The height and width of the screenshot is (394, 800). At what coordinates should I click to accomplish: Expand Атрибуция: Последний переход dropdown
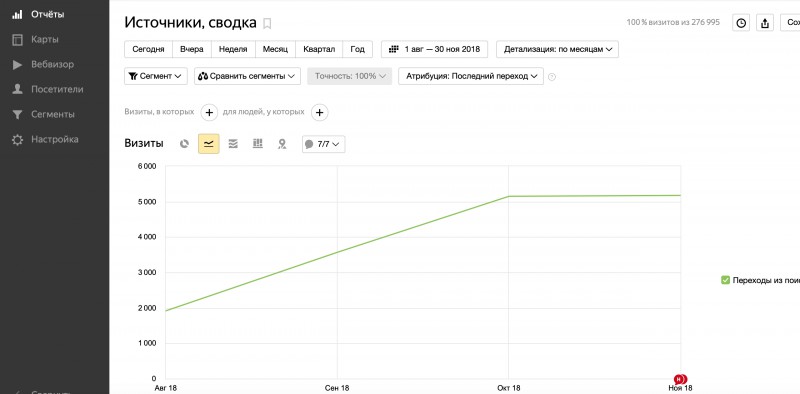(471, 76)
